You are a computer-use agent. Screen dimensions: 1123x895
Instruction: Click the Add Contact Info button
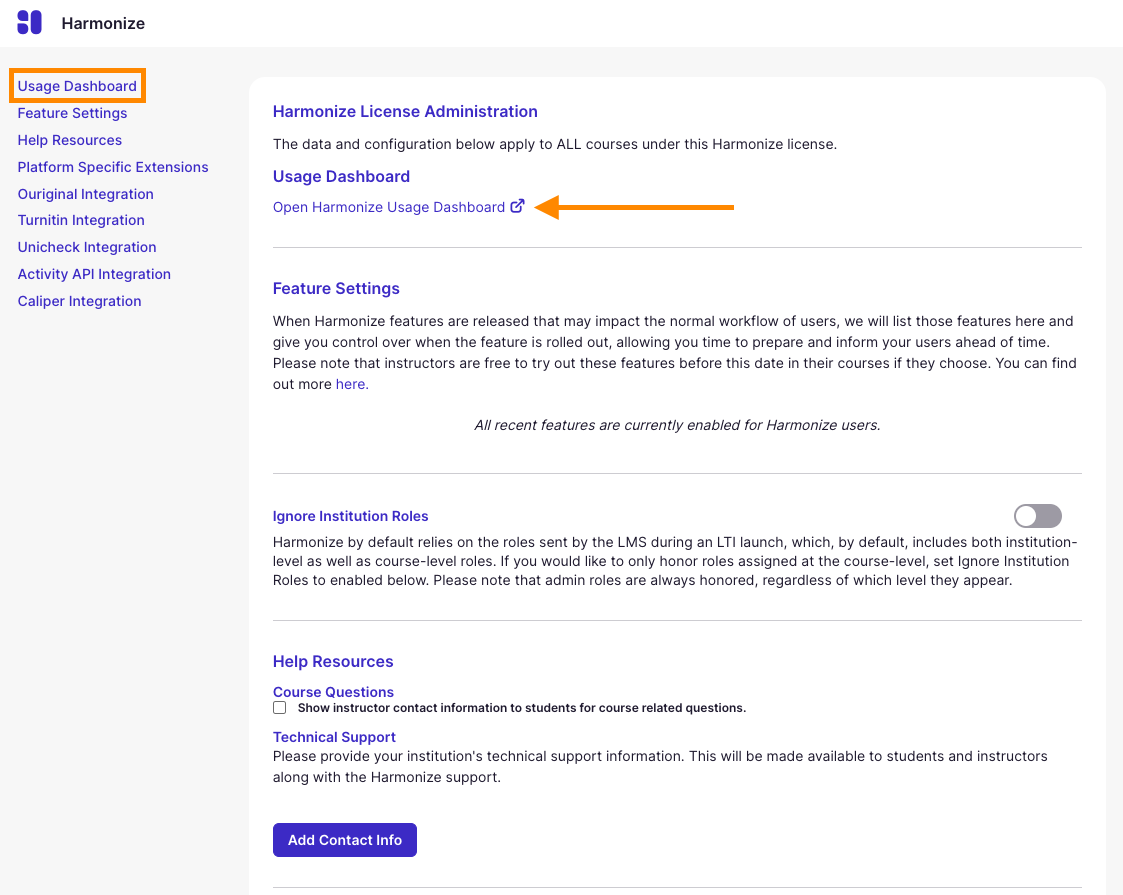[344, 840]
